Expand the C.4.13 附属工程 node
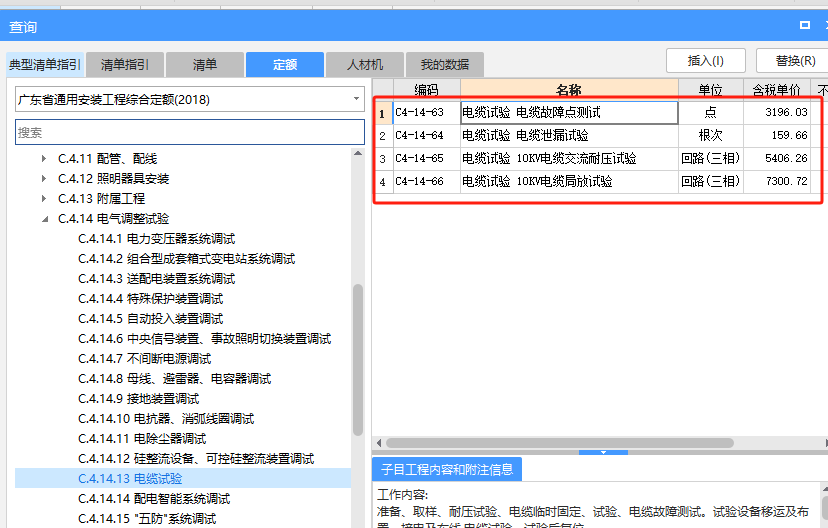 point(44,199)
